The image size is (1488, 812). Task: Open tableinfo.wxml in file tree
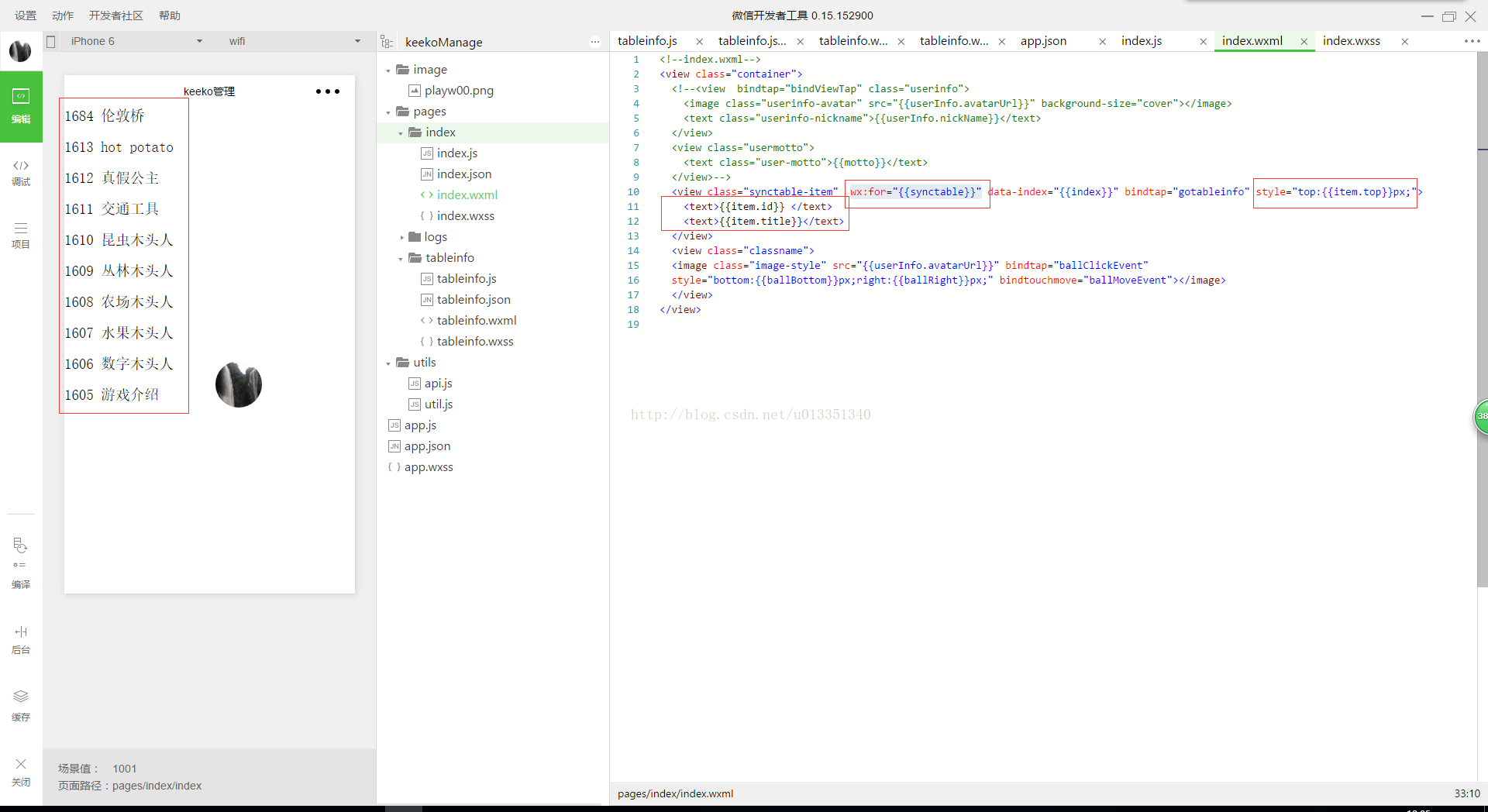pyautogui.click(x=477, y=321)
